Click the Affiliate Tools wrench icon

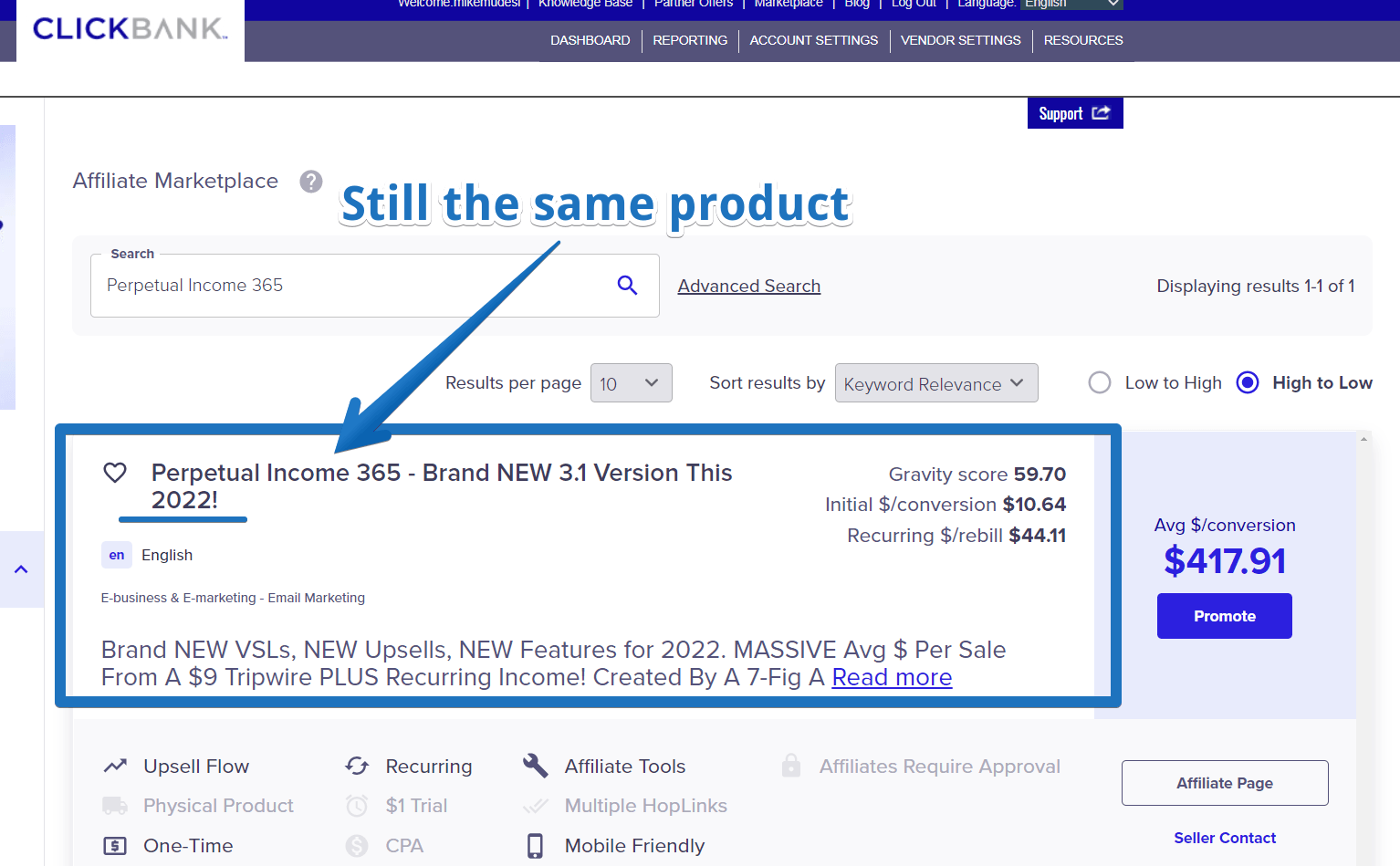point(536,766)
